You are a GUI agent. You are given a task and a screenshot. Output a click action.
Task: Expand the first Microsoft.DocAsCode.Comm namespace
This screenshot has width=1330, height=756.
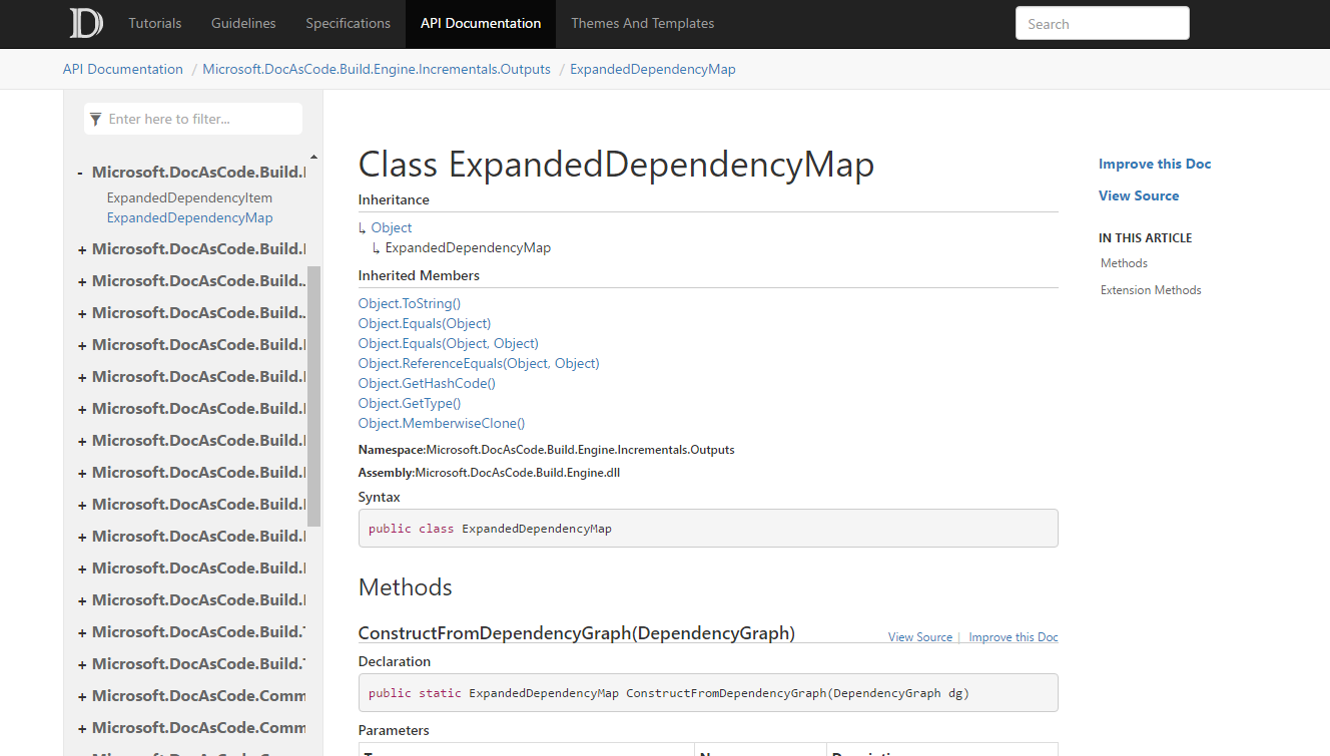coord(80,695)
